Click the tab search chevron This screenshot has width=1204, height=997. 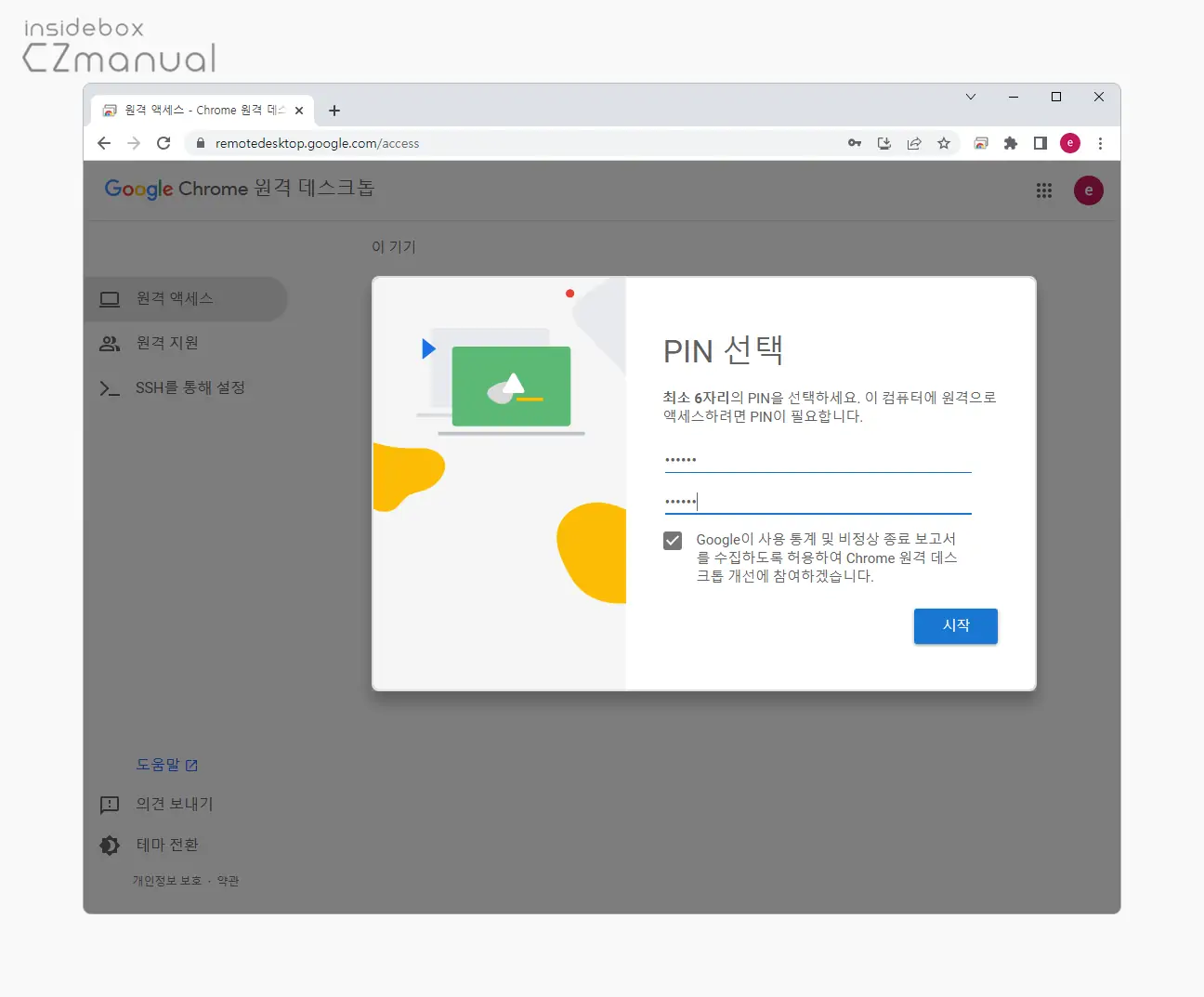(971, 97)
